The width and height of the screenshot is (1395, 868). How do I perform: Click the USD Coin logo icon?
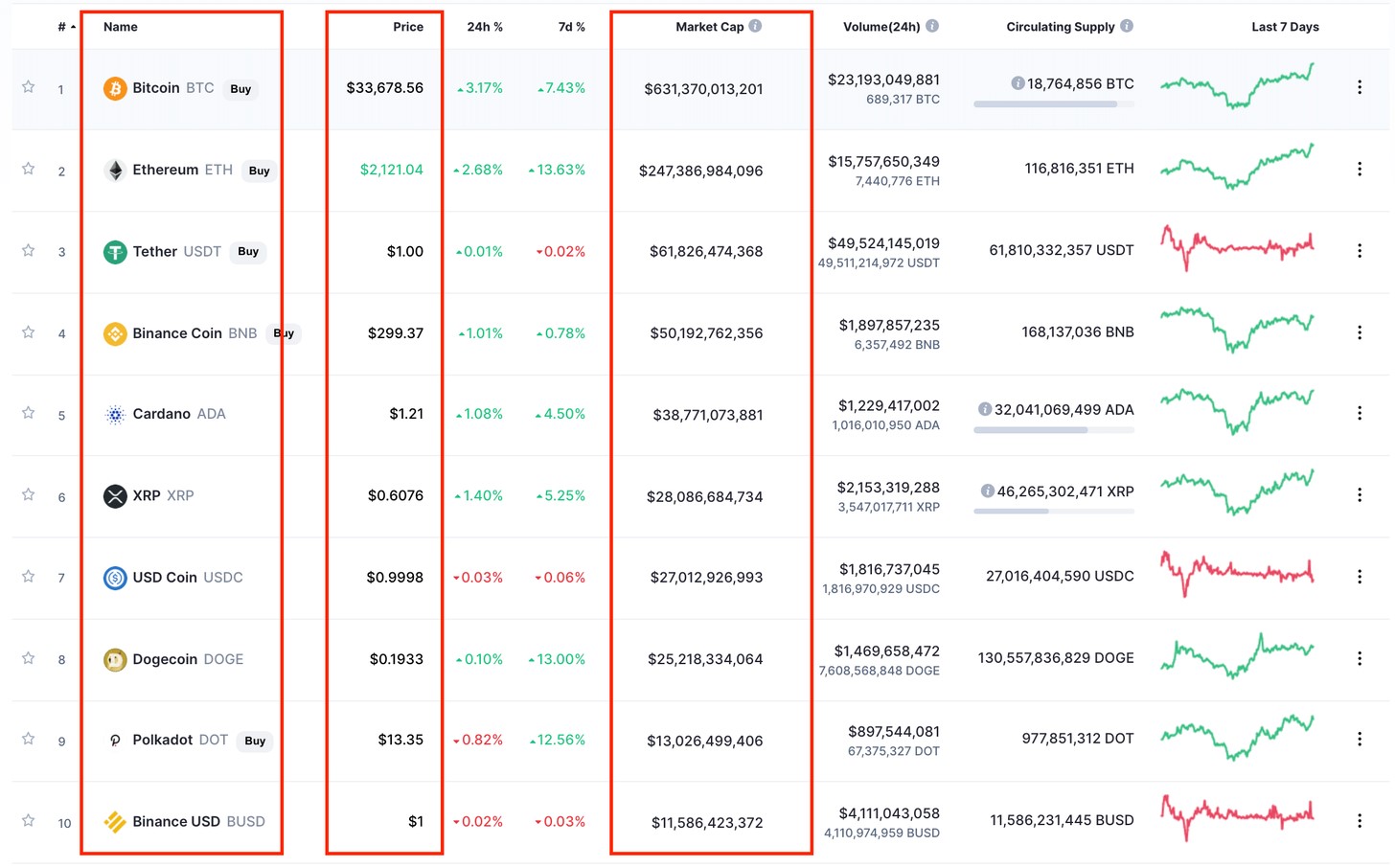(x=115, y=578)
